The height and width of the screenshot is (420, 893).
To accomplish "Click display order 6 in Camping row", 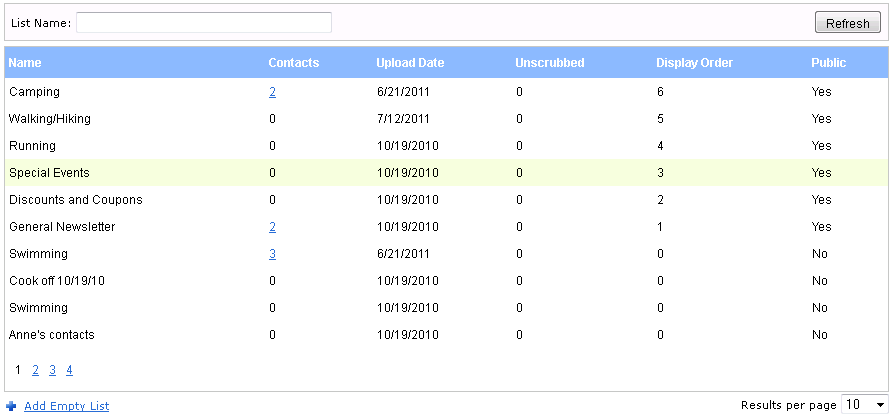I will (660, 92).
